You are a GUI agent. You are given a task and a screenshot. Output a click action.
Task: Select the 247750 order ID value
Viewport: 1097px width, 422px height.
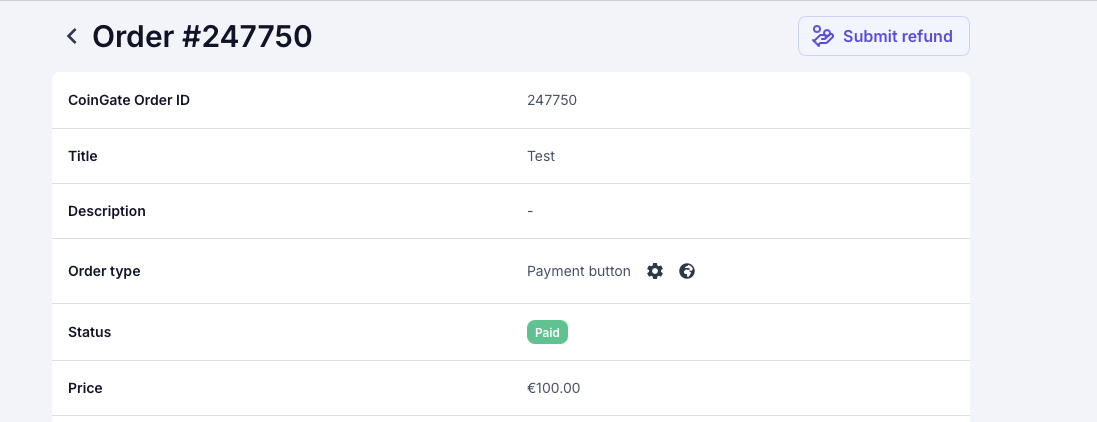click(552, 100)
